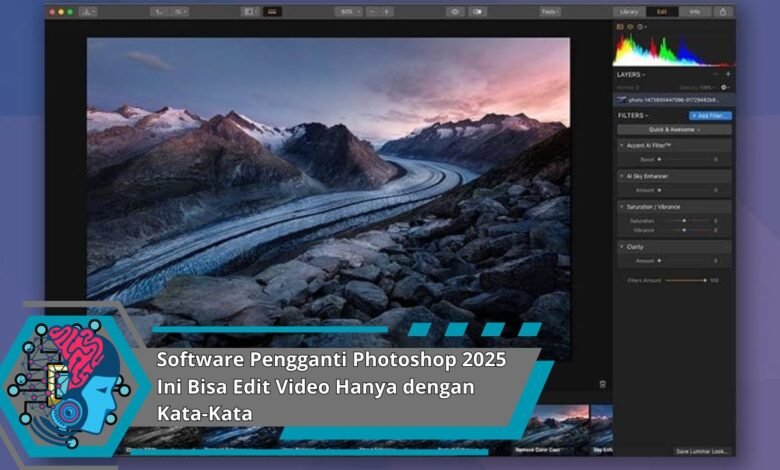Toggle the filmstrip looks panel button
Image resolution: width=780 pixels, height=470 pixels.
pyautogui.click(x=272, y=12)
